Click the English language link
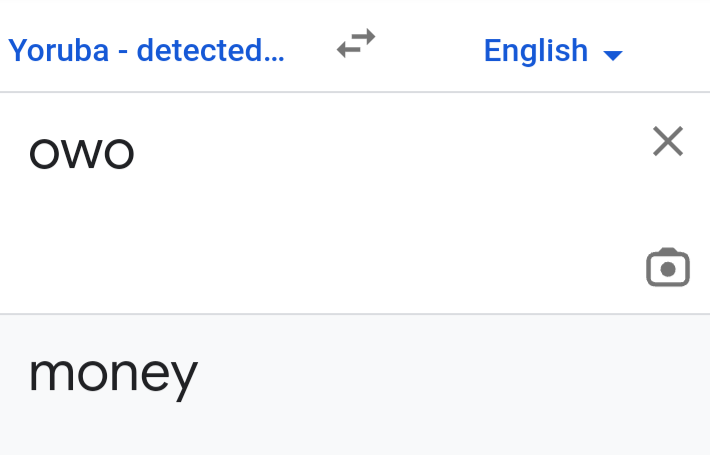This screenshot has height=455, width=710. tap(536, 50)
